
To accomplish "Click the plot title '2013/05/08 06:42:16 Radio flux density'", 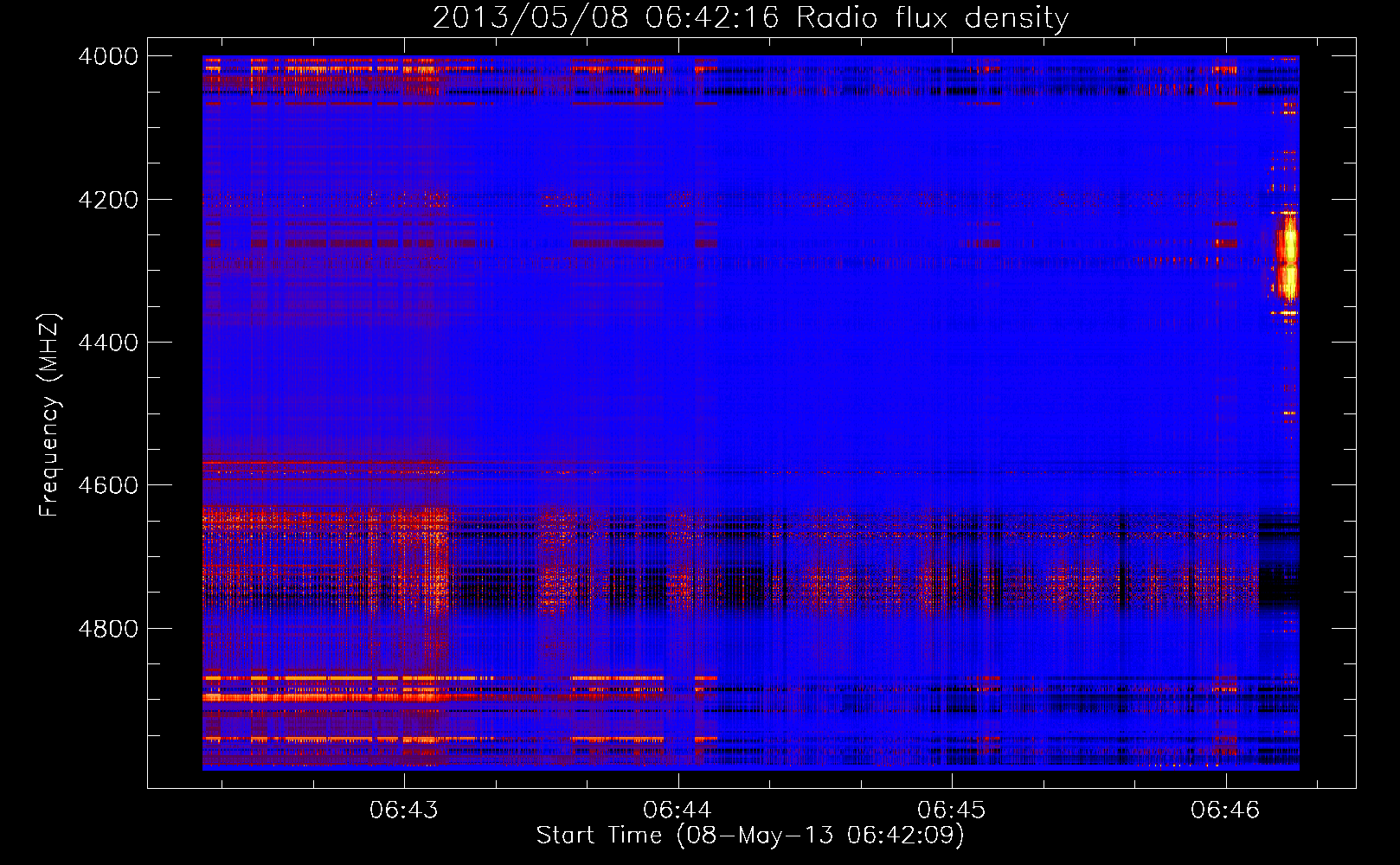I will click(x=750, y=17).
